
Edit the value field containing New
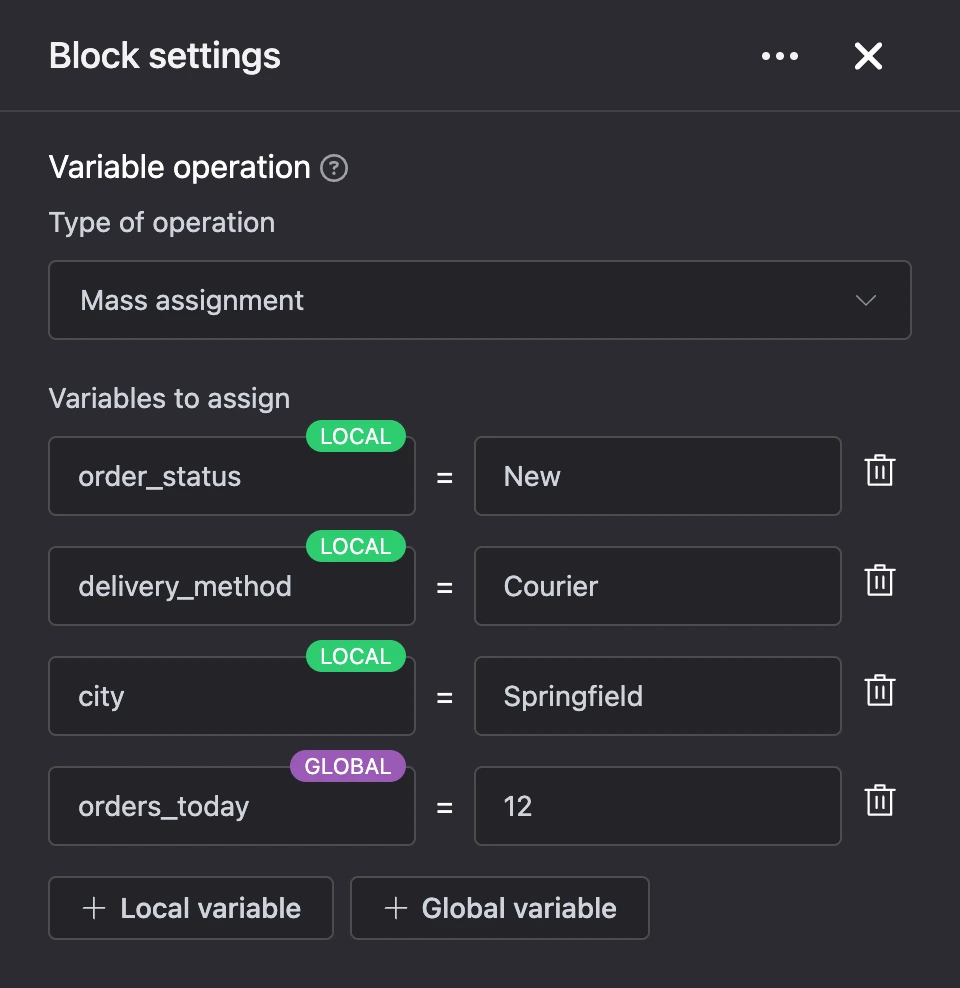point(658,476)
